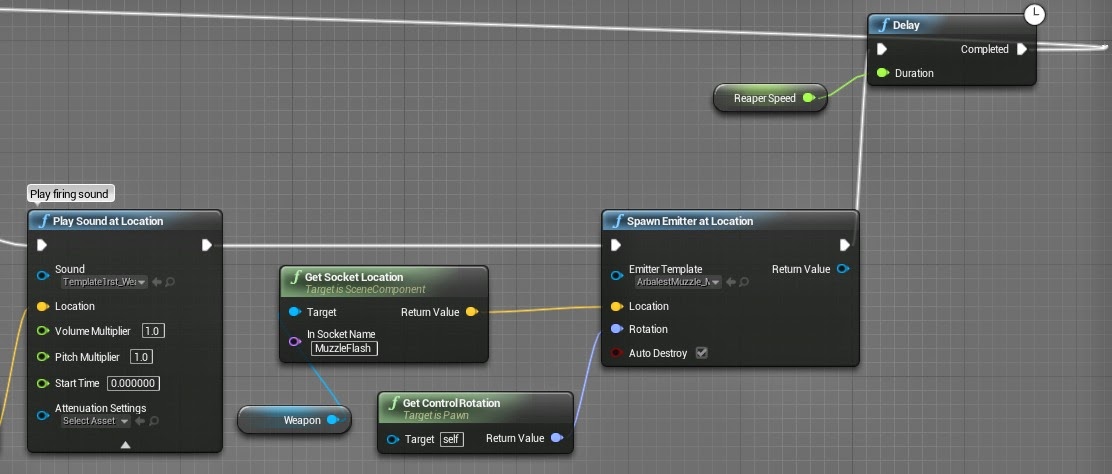
Task: Click Play Sound at Location input exec pin
Action: click(42, 245)
